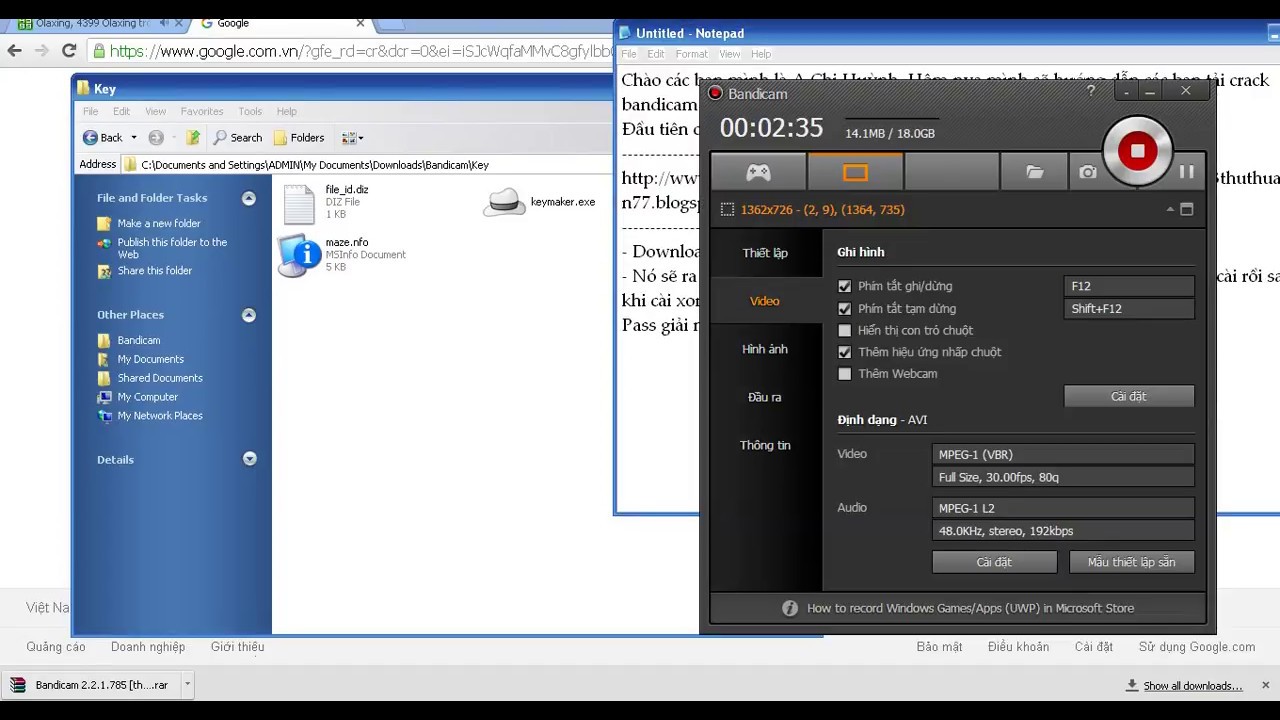Click the Shift+F12 hotkey field
This screenshot has width=1280, height=720.
pos(1129,309)
